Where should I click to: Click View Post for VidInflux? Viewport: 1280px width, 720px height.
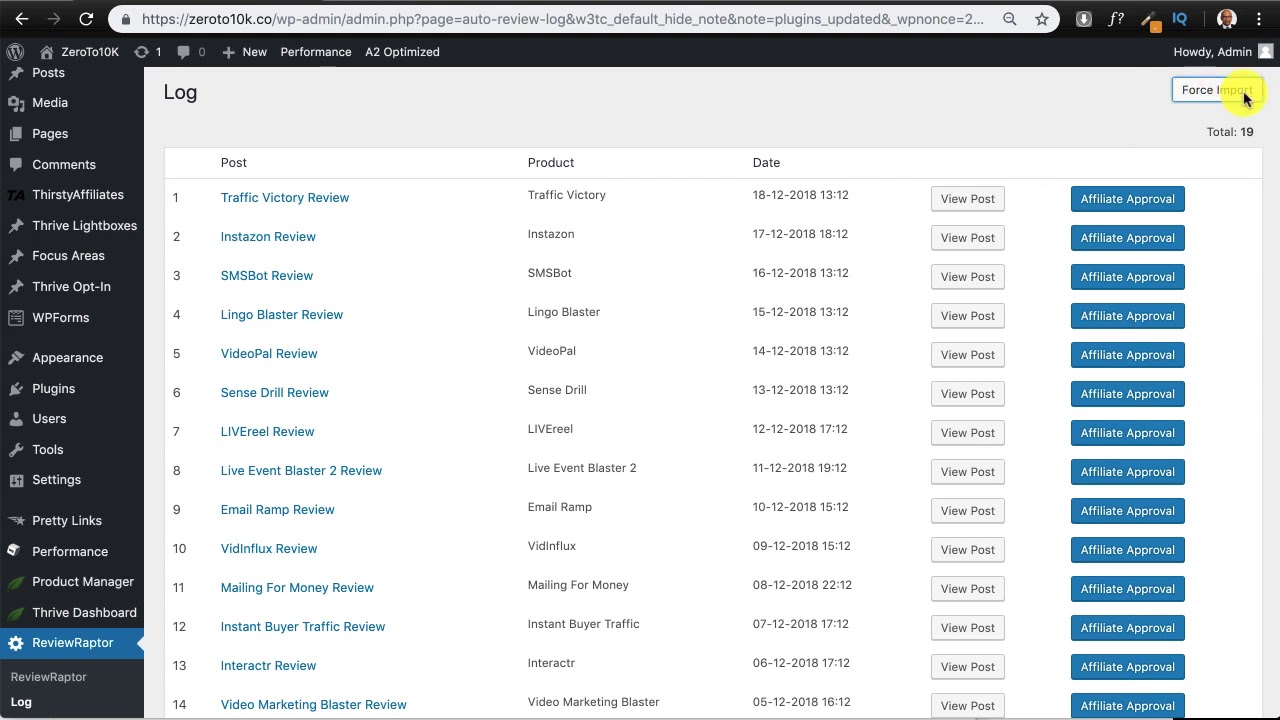(x=968, y=550)
